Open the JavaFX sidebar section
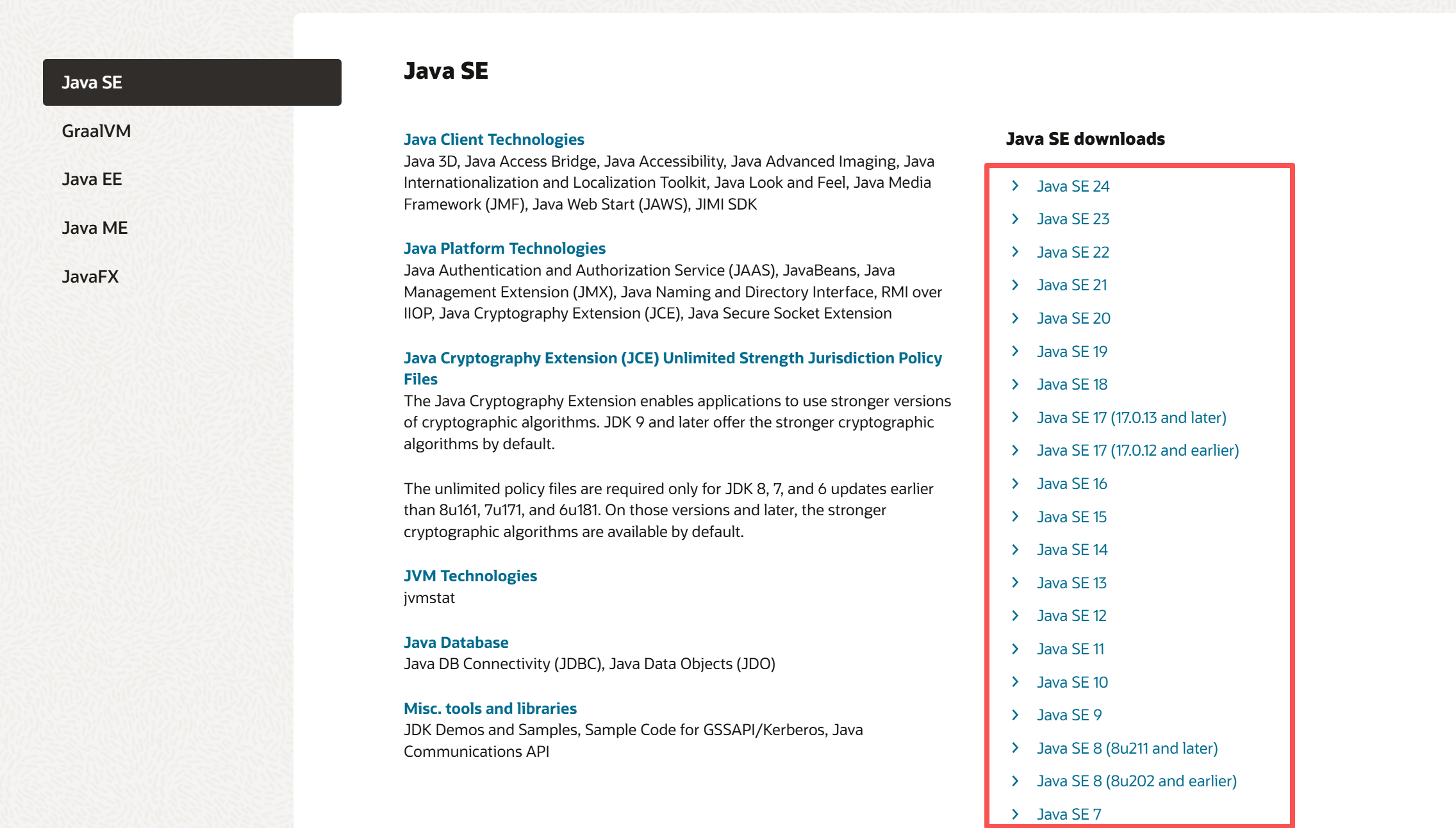Screen dimensions: 1456x828 [90, 277]
